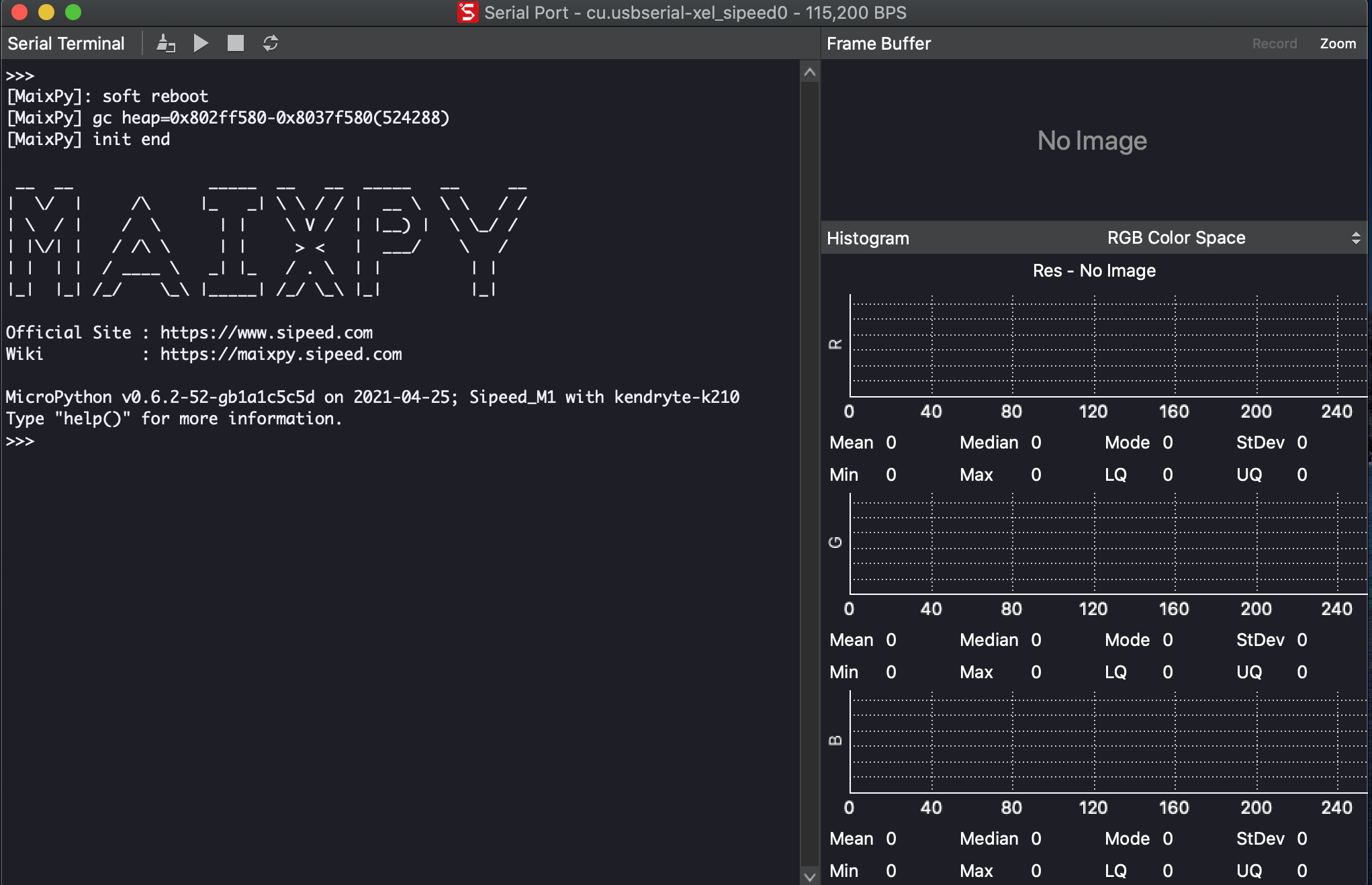1372x885 pixels.
Task: Click the Histogram panel header
Action: [868, 238]
